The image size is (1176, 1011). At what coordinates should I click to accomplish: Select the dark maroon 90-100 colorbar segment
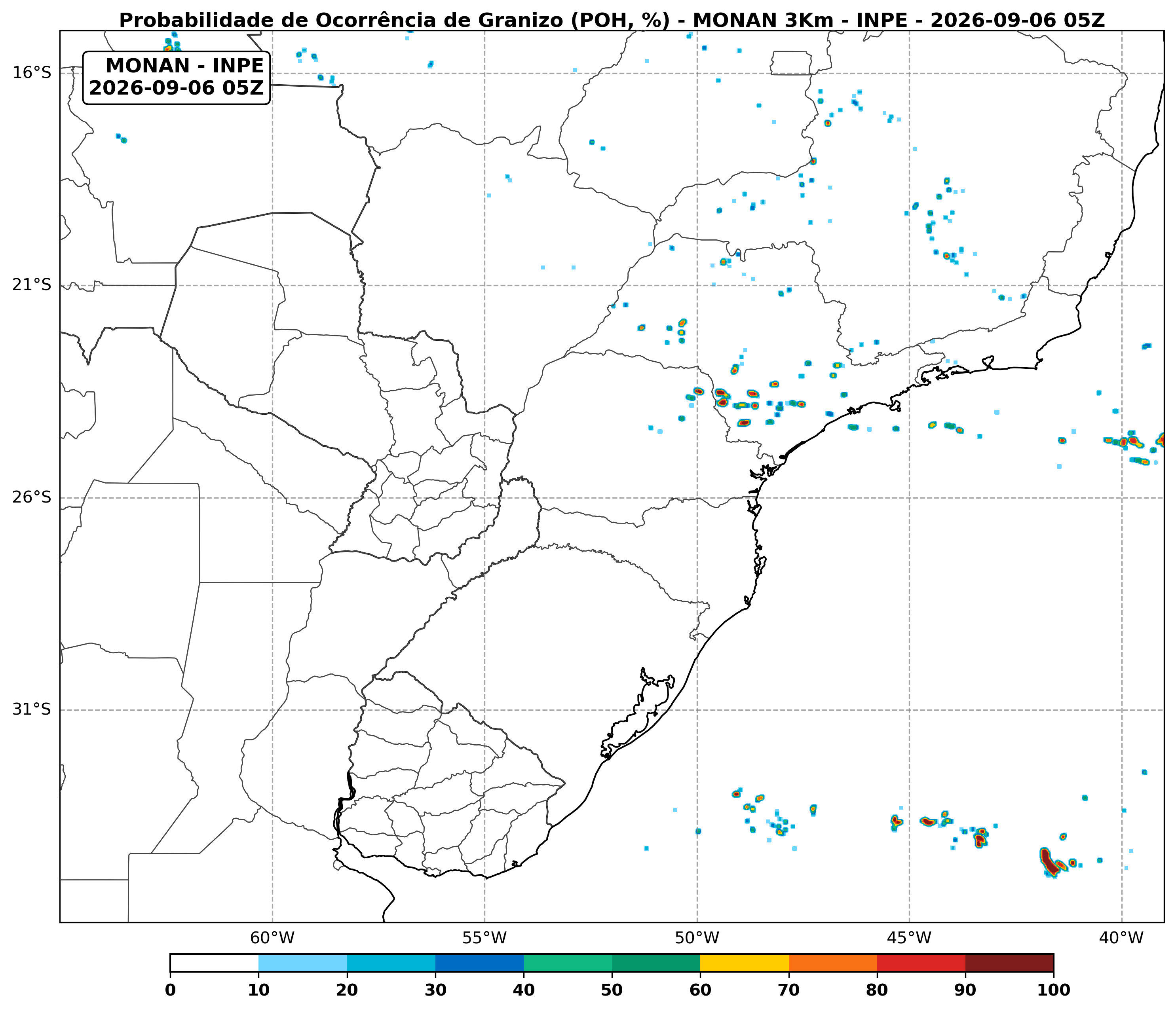1010,963
